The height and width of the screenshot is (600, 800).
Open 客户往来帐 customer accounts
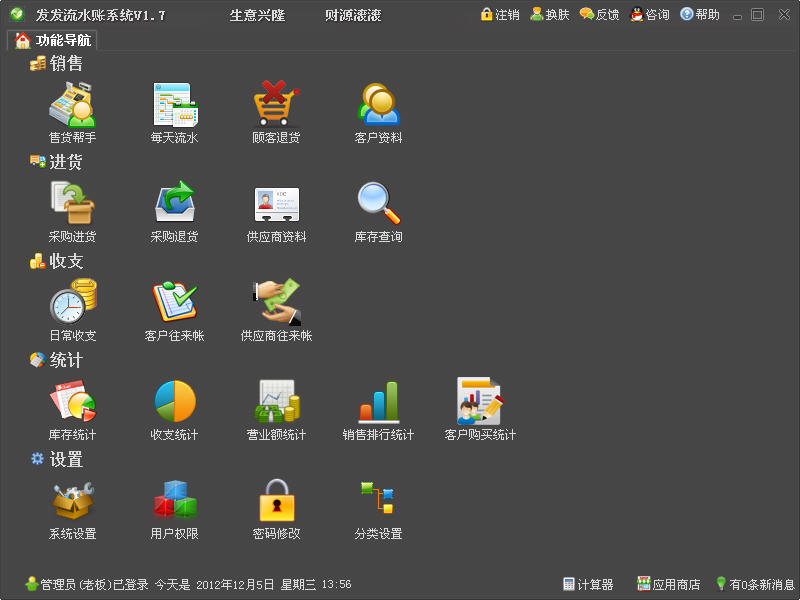174,310
